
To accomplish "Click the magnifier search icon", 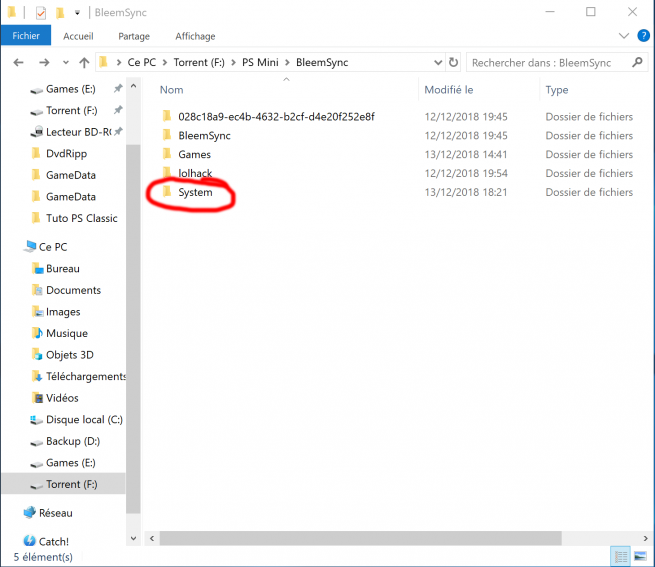I will (x=637, y=63).
